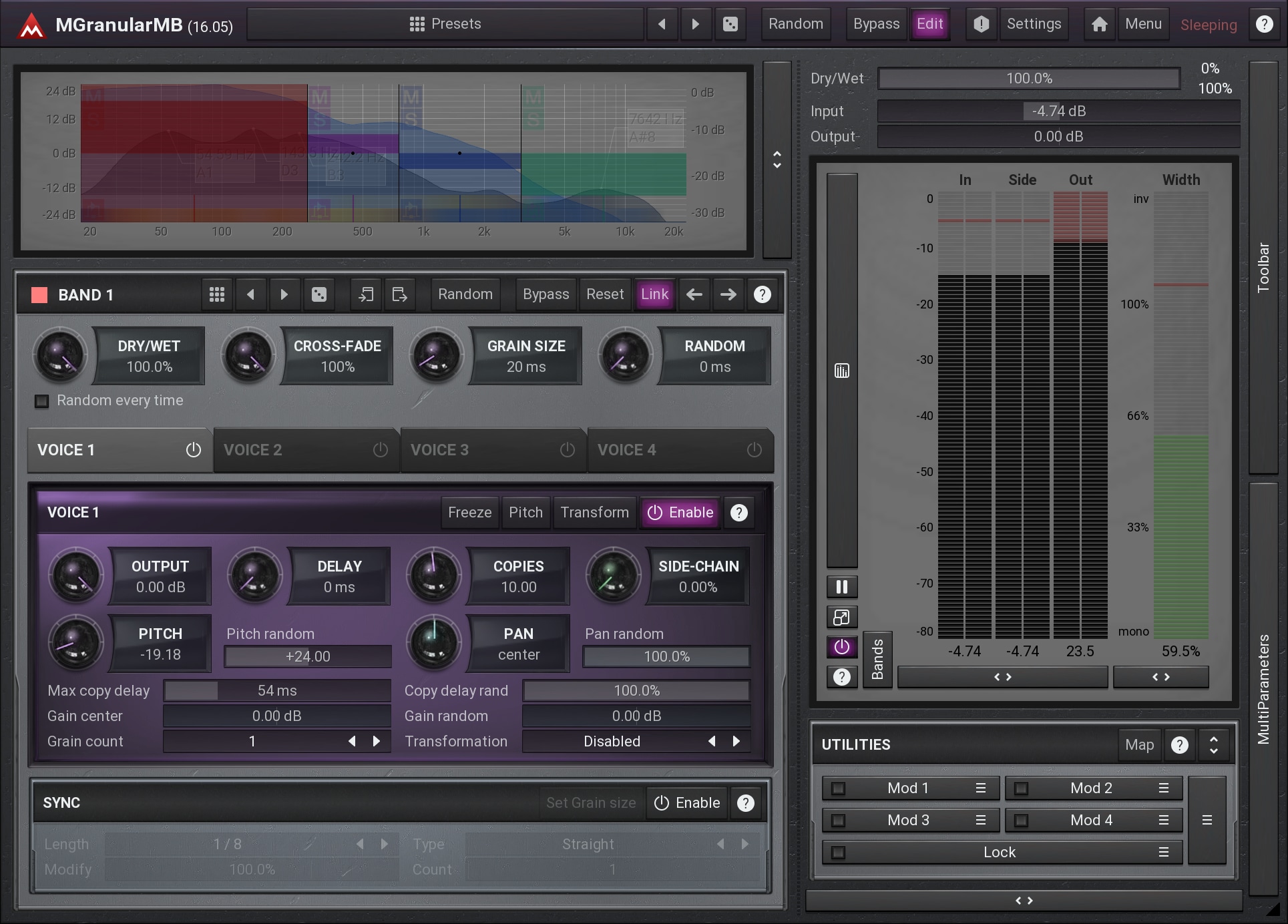Open Mod 1 menu icon
Viewport: 1288px width, 924px height.
(981, 788)
